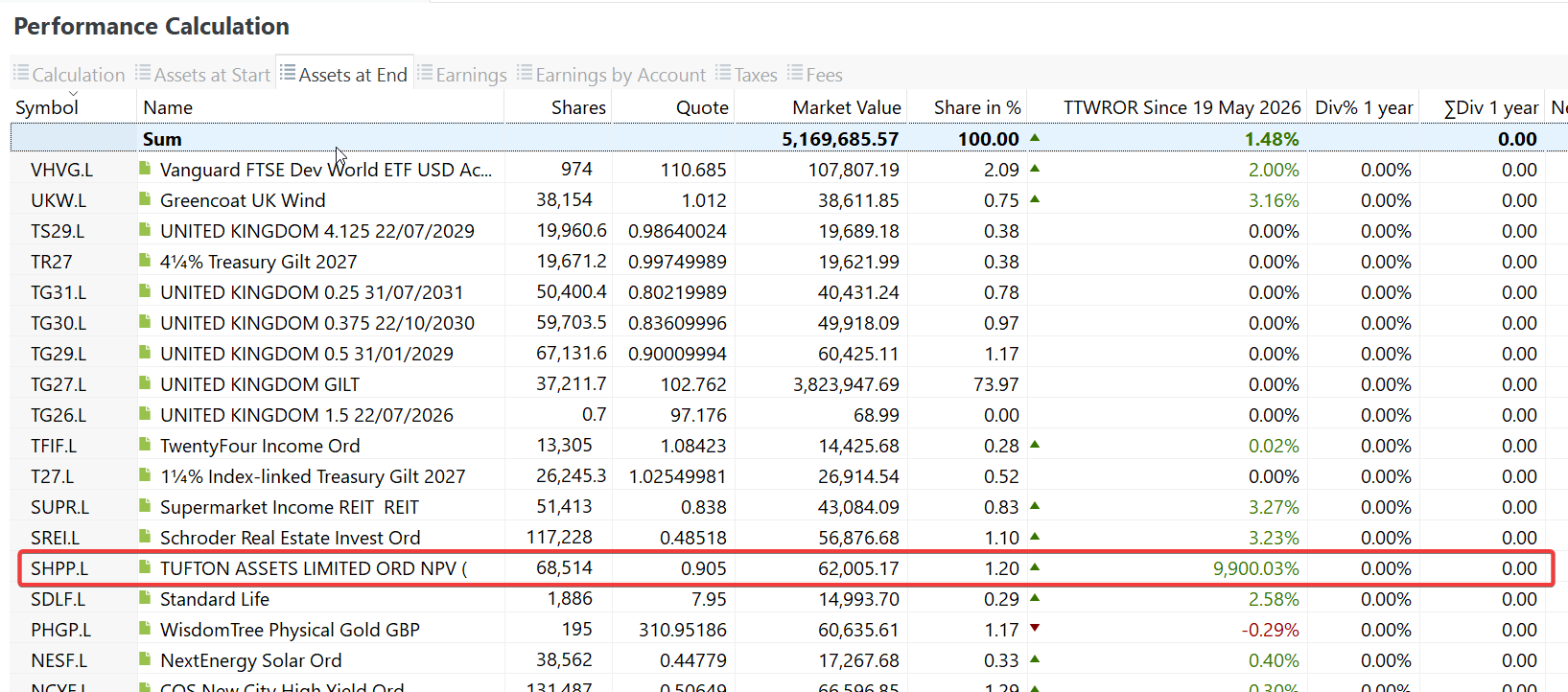Click the share percentage 73.97
Viewport: 1568px width, 692px height.
(x=996, y=384)
